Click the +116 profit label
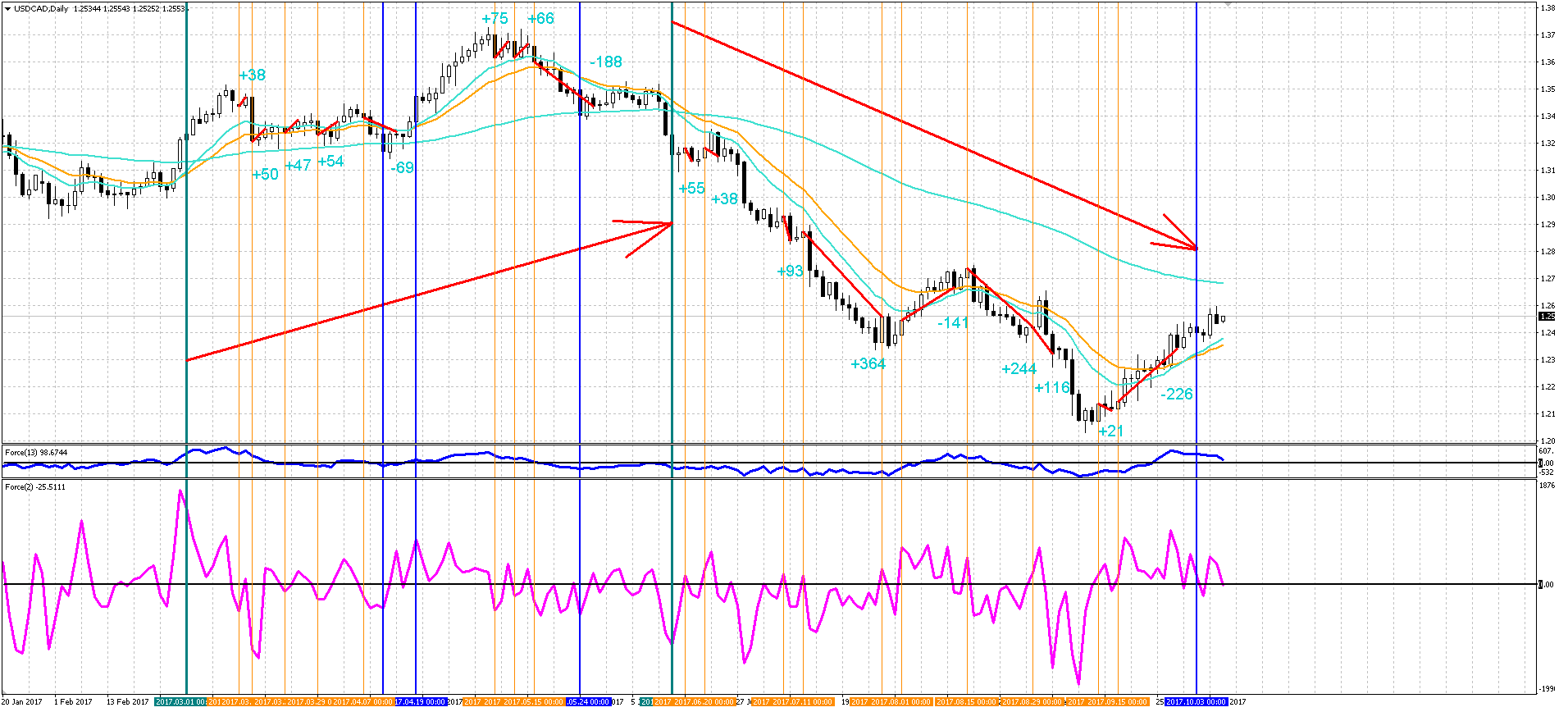Viewport: 1568px width, 712px height. tap(1052, 387)
